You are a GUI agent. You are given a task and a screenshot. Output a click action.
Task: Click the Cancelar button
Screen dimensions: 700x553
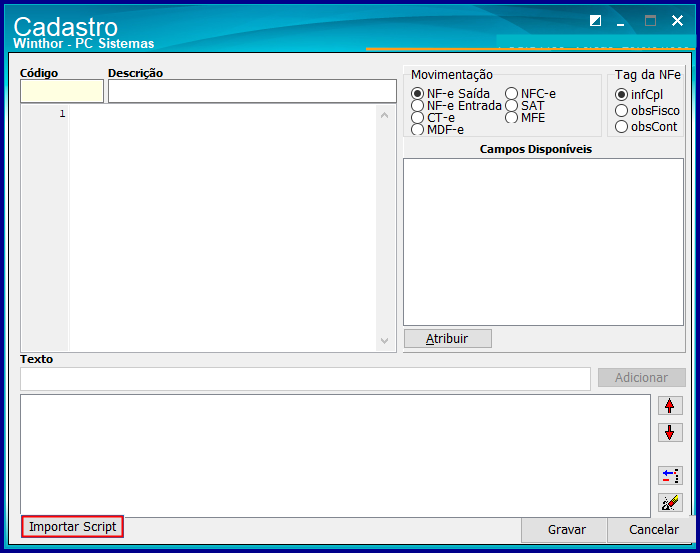coord(651,530)
